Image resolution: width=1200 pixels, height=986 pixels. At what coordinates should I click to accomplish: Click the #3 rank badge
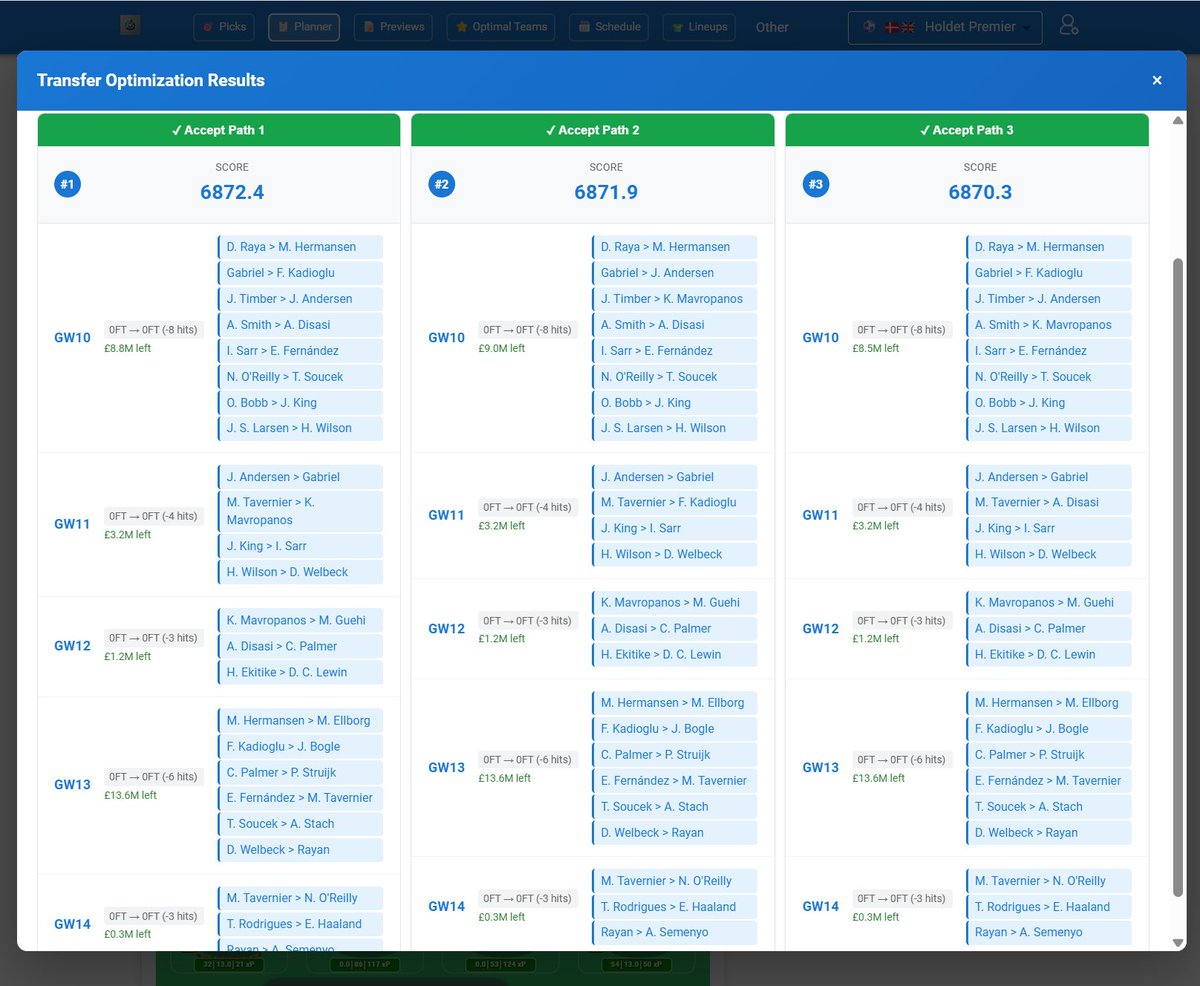tap(816, 184)
